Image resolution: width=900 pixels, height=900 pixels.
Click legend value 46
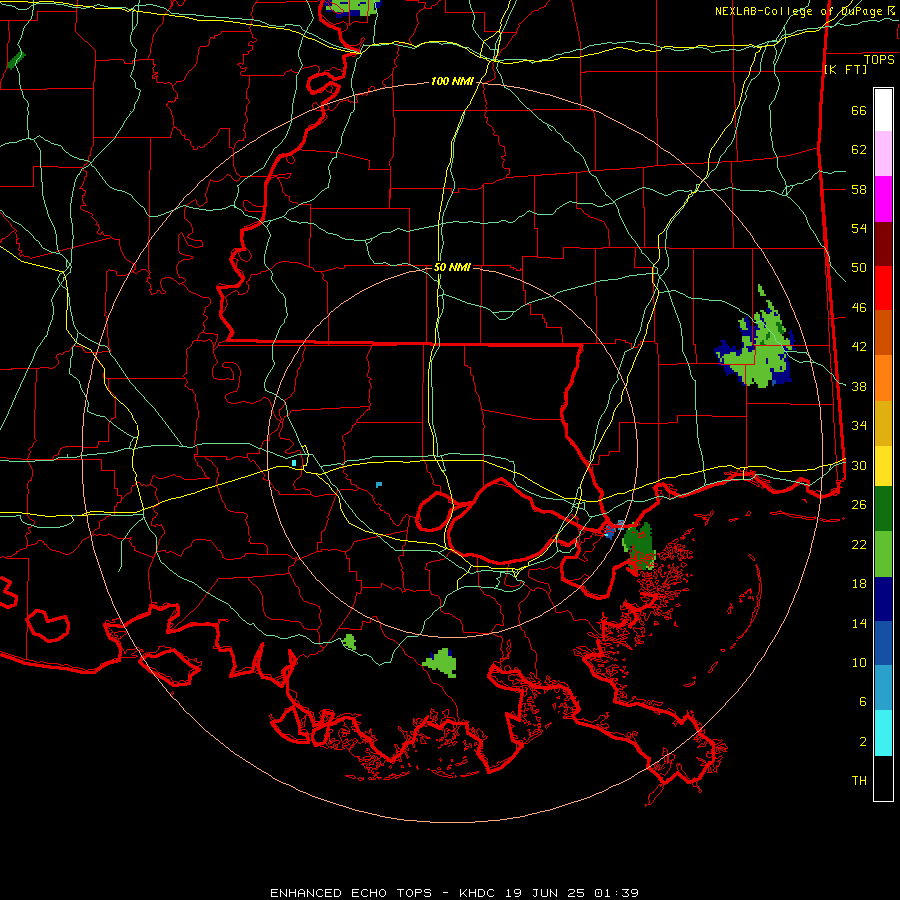tap(859, 308)
